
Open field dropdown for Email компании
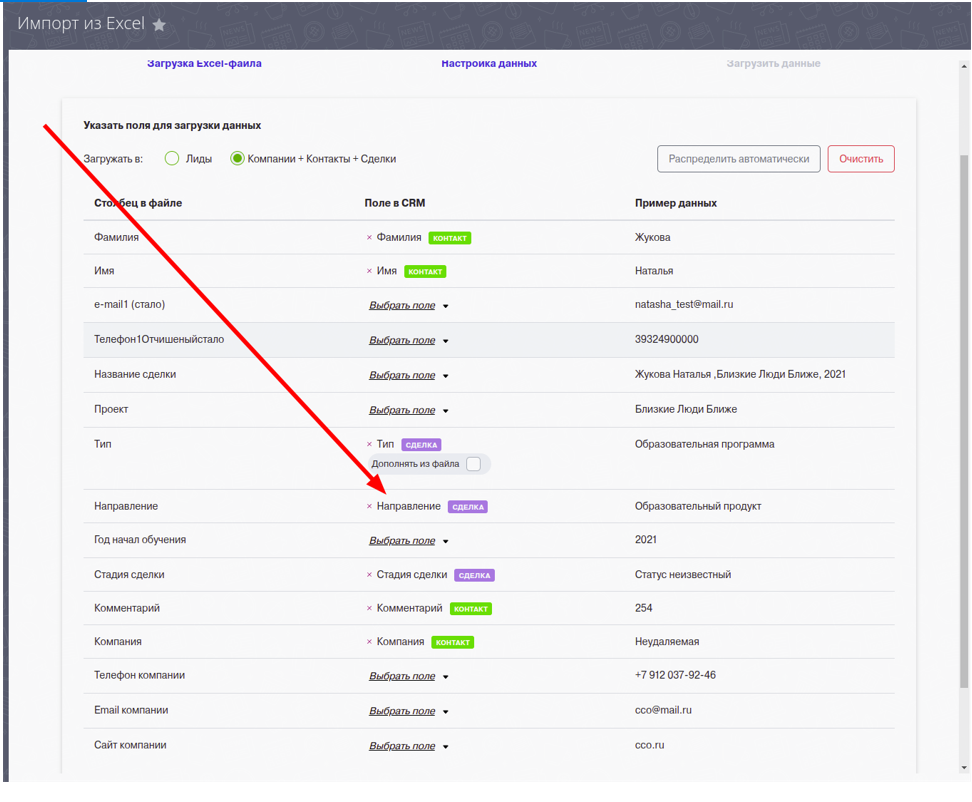tap(409, 711)
